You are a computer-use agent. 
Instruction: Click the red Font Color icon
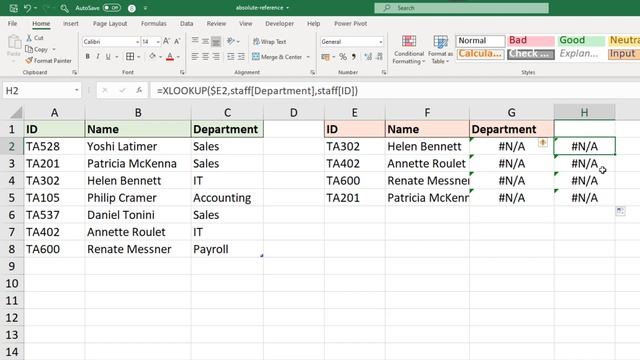(x=170, y=57)
